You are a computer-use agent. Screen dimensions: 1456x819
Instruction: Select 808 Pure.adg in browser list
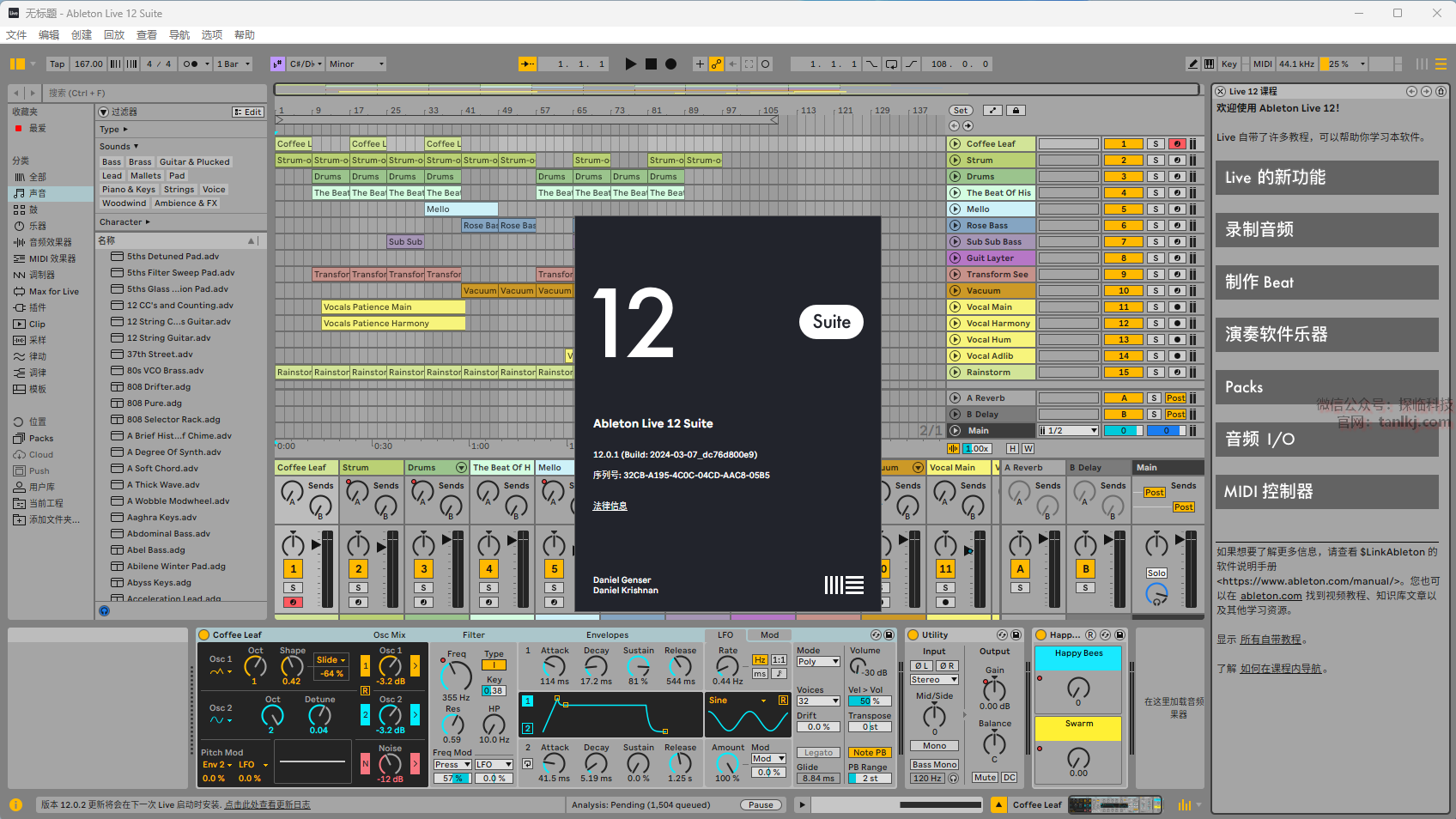point(155,403)
